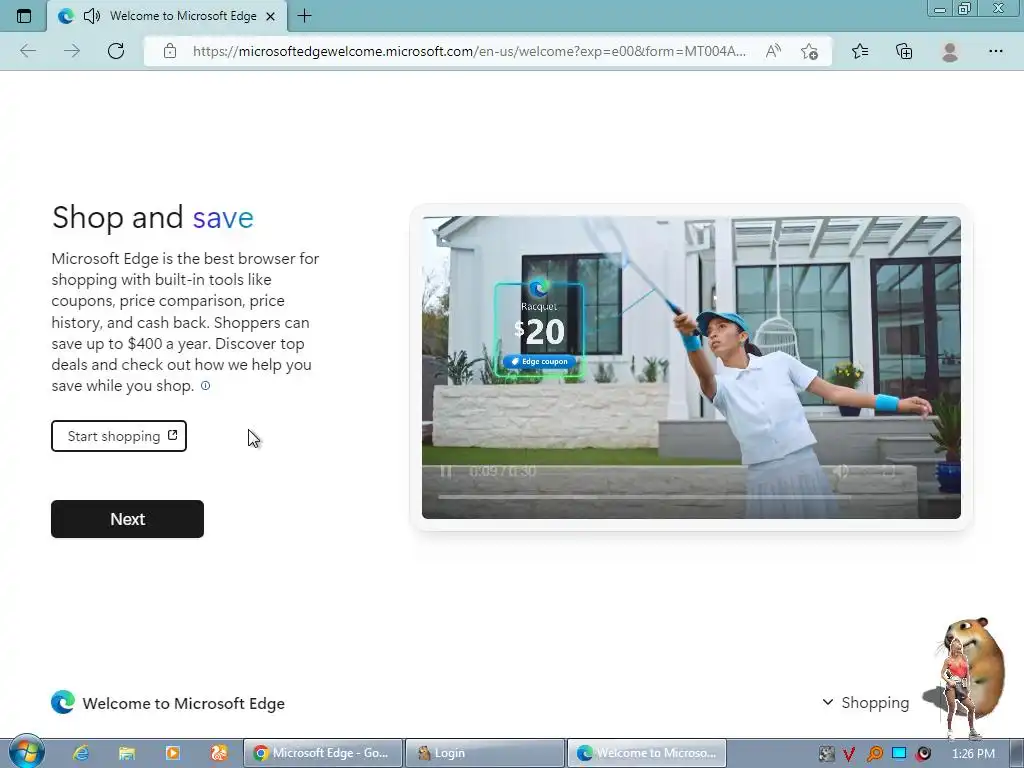Image resolution: width=1024 pixels, height=768 pixels.
Task: Switch to Microsoft Edge - Go... Chrome window
Action: coord(323,753)
